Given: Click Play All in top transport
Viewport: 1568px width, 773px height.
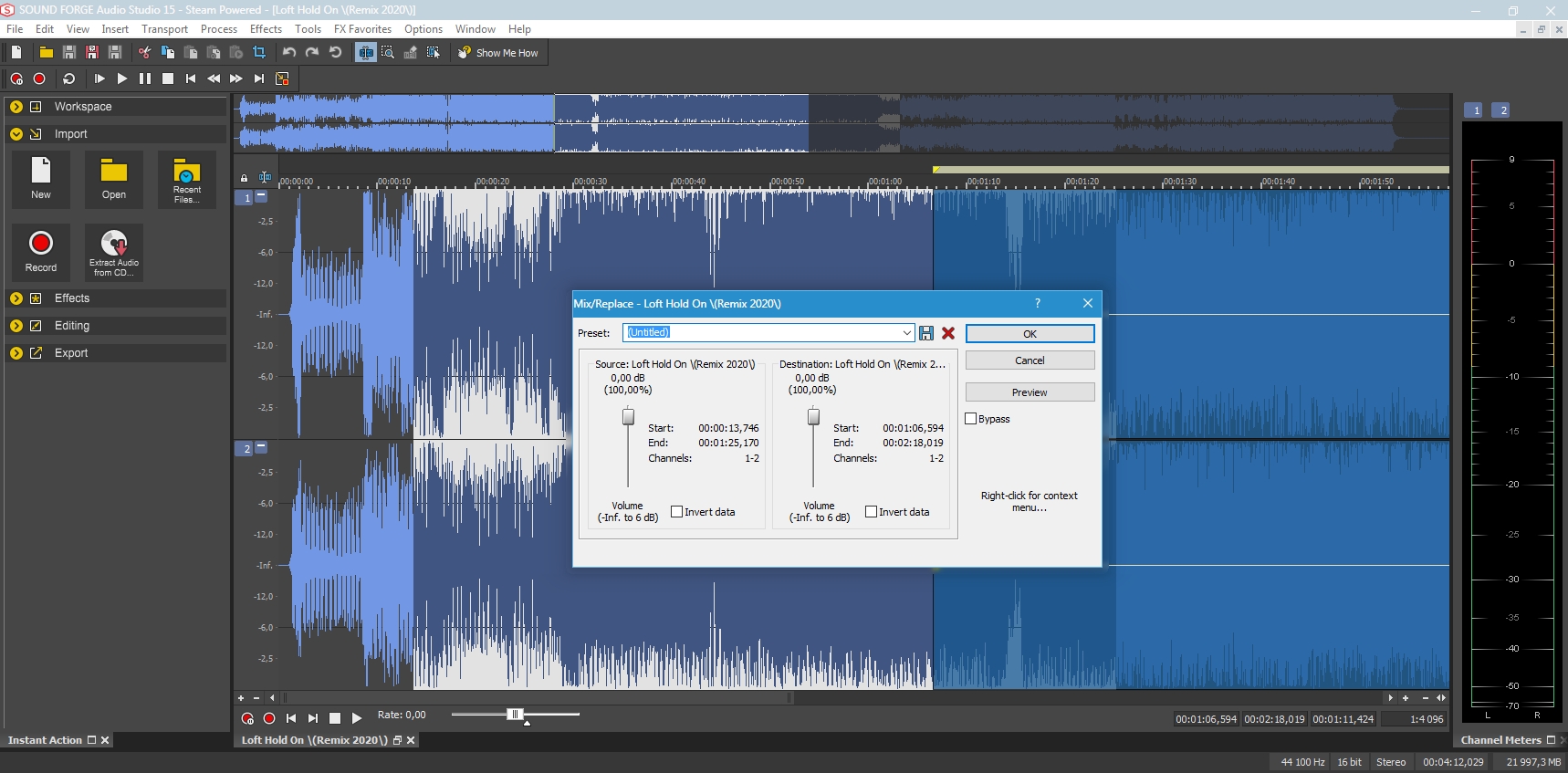Looking at the screenshot, I should click(99, 78).
